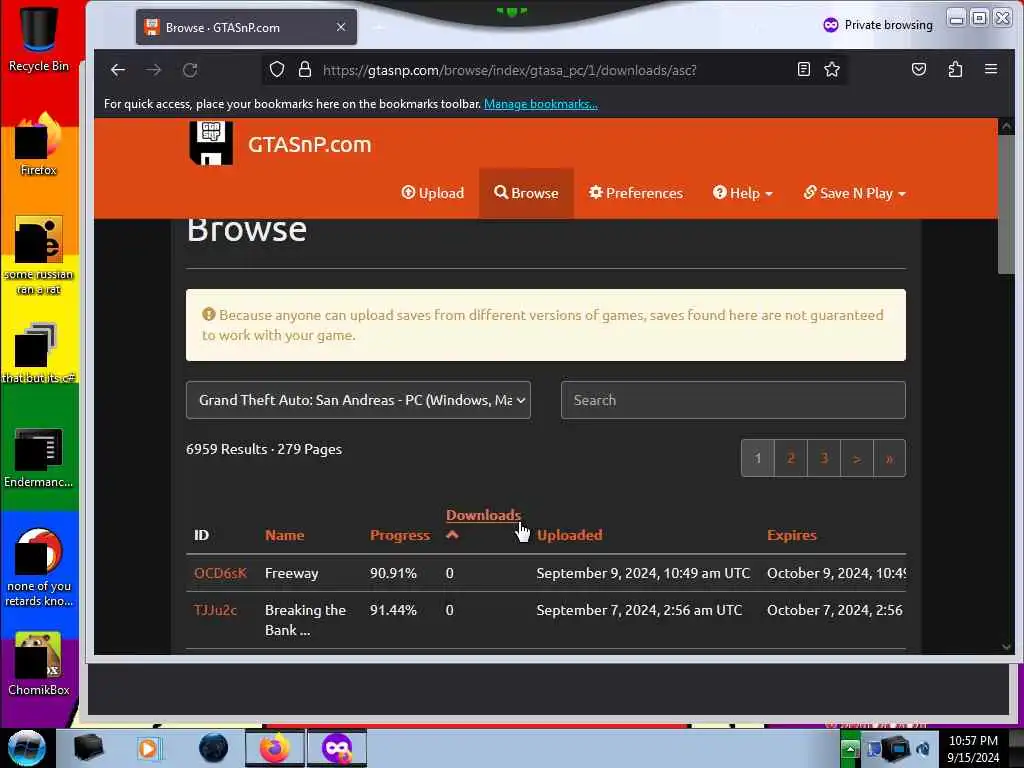
Task: Open the Firefox hamburger menu
Action: point(991,69)
